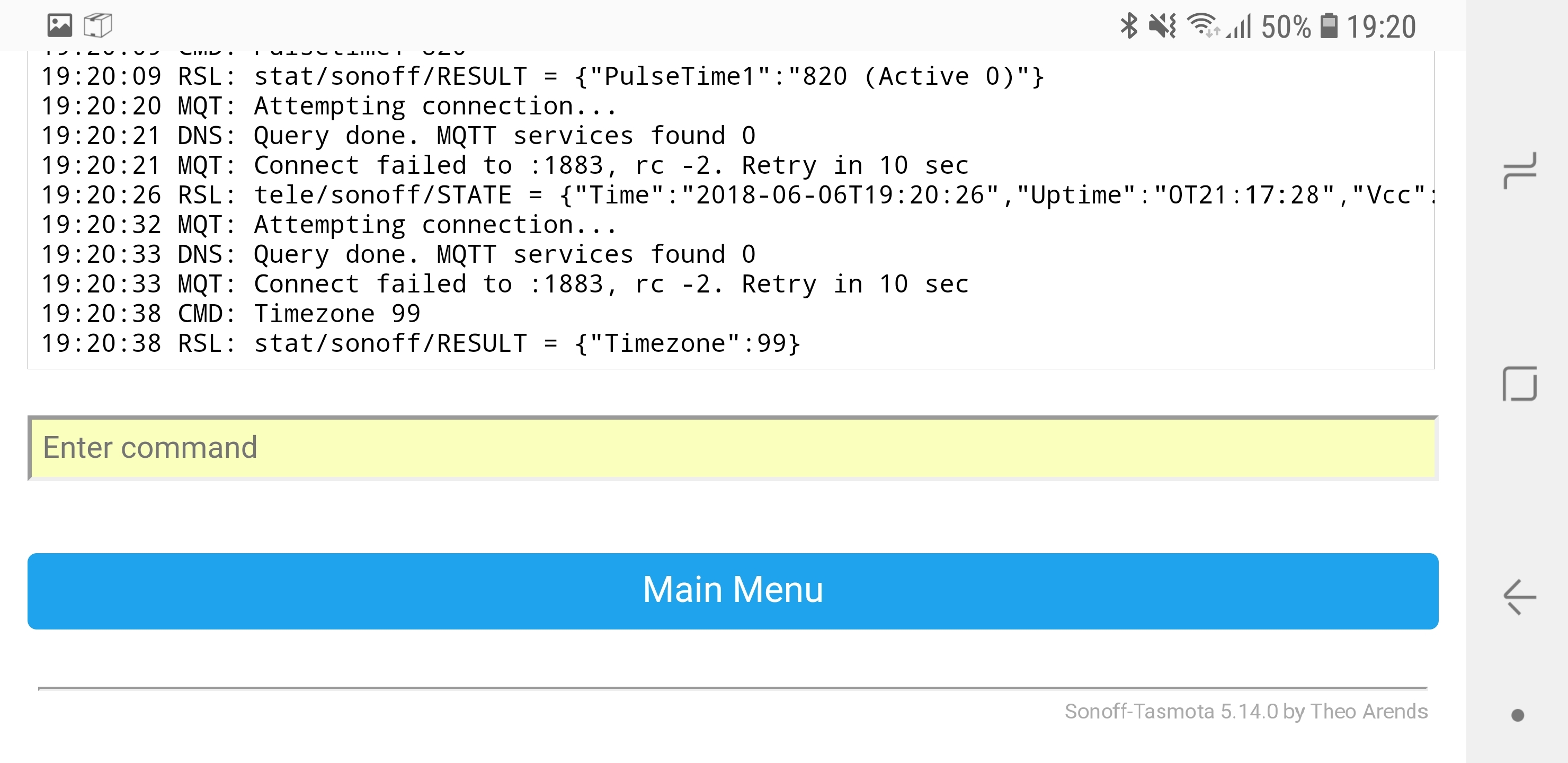The height and width of the screenshot is (763, 1568).
Task: Tap the back arrow in navigation bar
Action: pos(1519,597)
